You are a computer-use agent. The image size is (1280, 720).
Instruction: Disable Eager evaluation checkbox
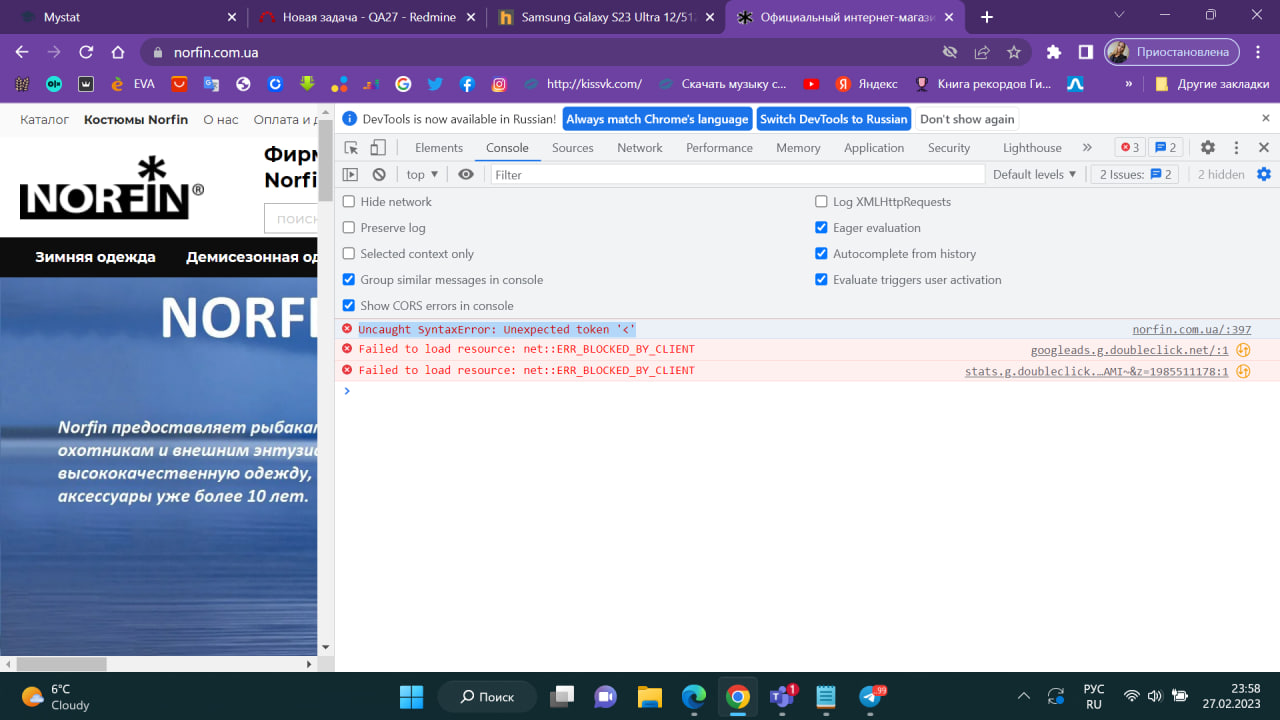point(822,228)
